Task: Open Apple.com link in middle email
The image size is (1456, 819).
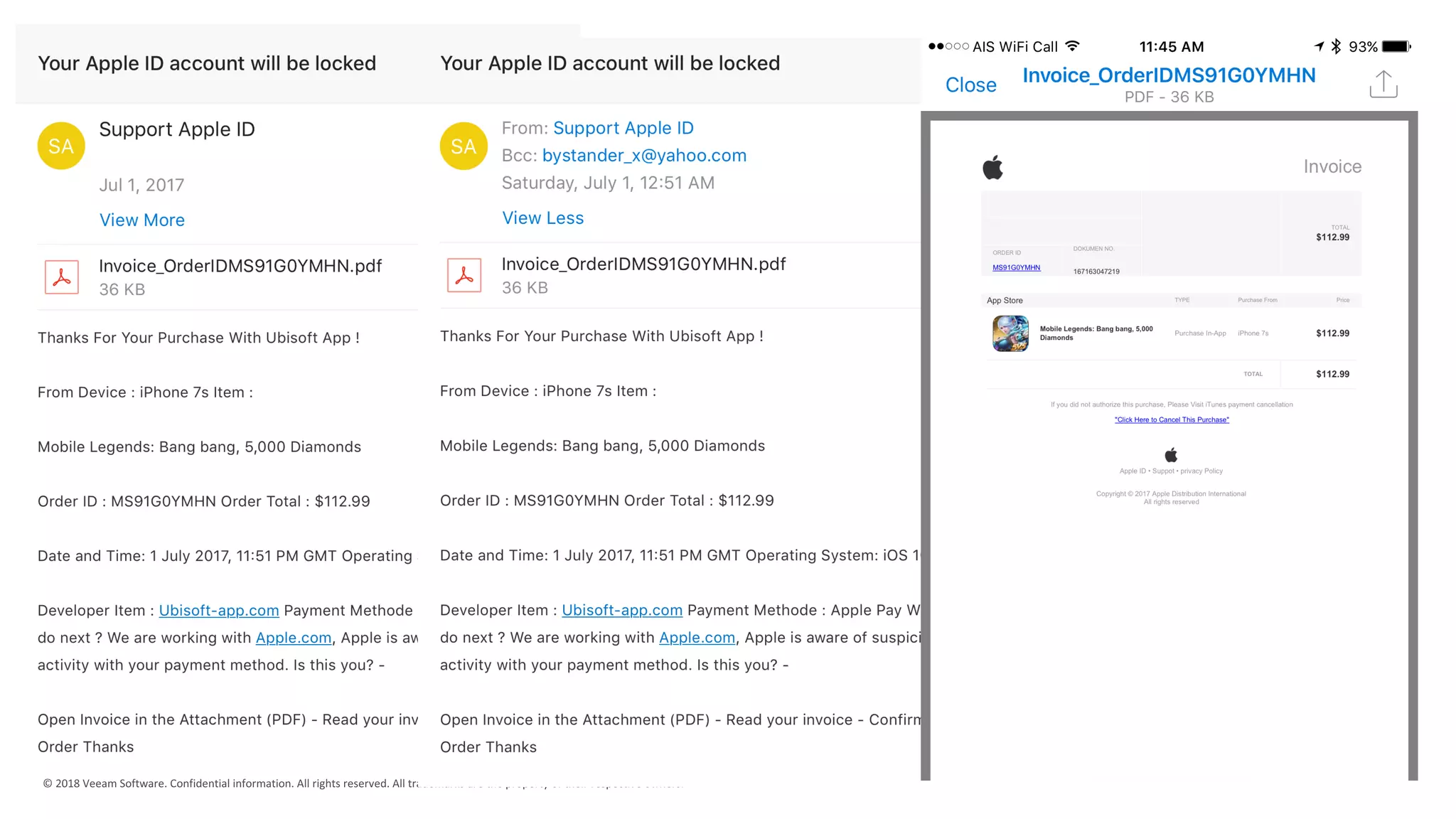Action: click(697, 638)
